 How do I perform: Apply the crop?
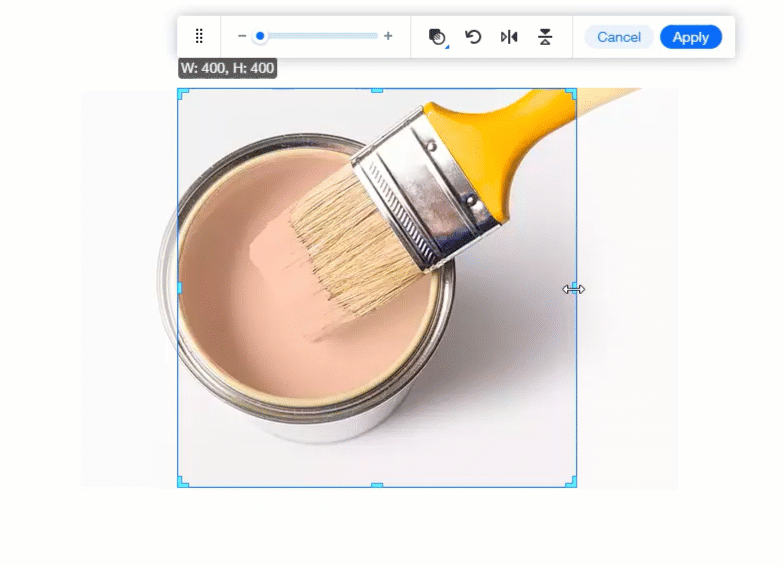691,37
